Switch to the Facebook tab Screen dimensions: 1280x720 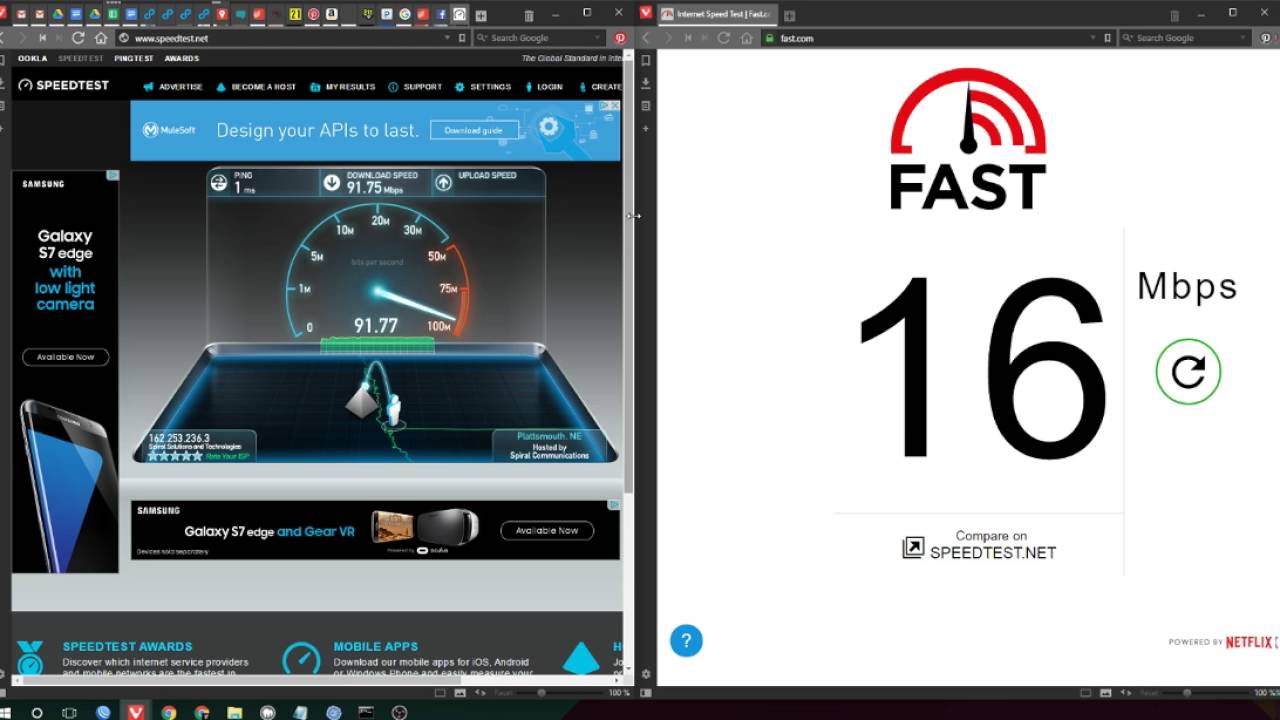(x=441, y=15)
